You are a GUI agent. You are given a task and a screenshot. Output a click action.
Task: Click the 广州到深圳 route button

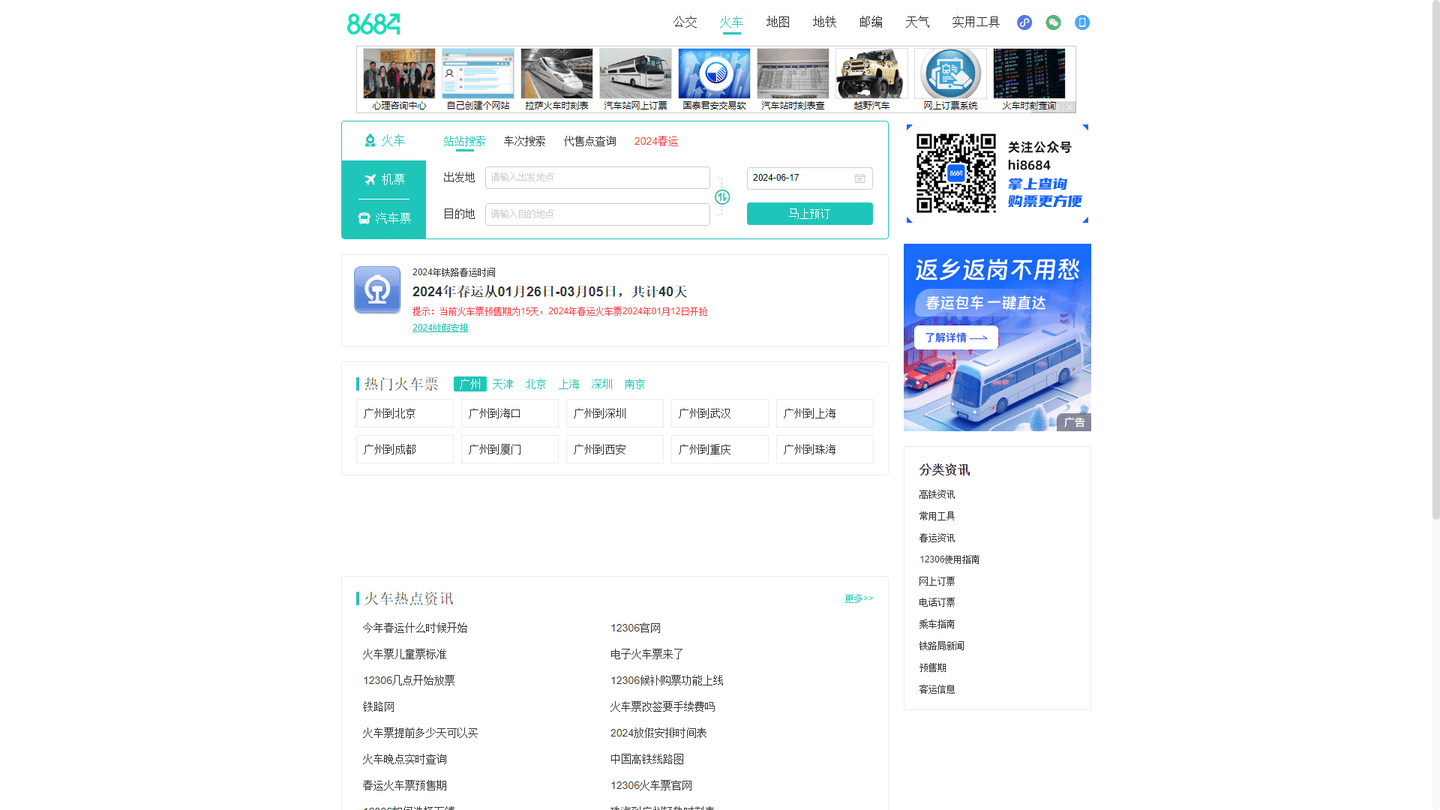[615, 413]
